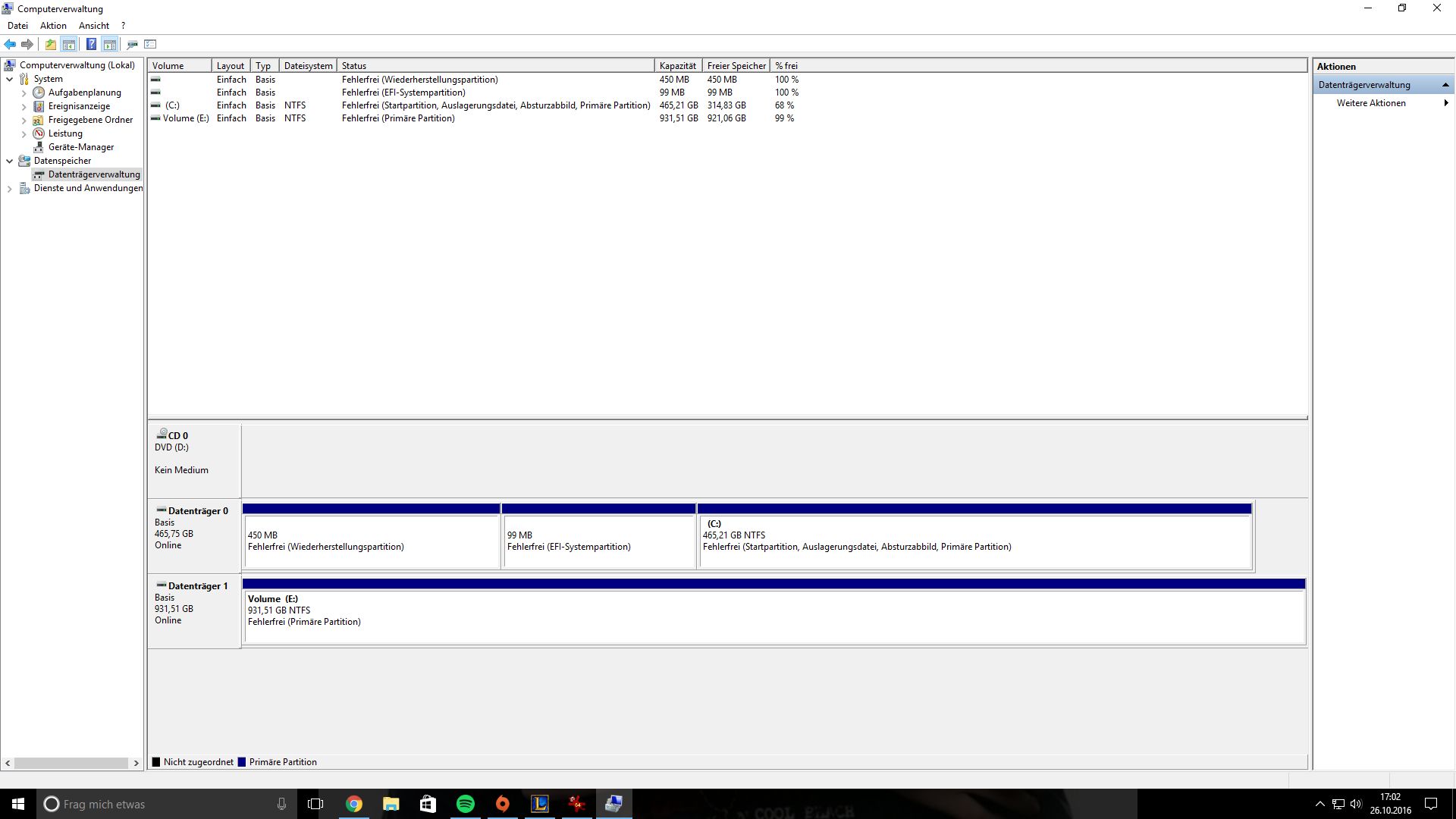
Task: Click the Primäre Partition blue legend swatch
Action: pyautogui.click(x=242, y=762)
